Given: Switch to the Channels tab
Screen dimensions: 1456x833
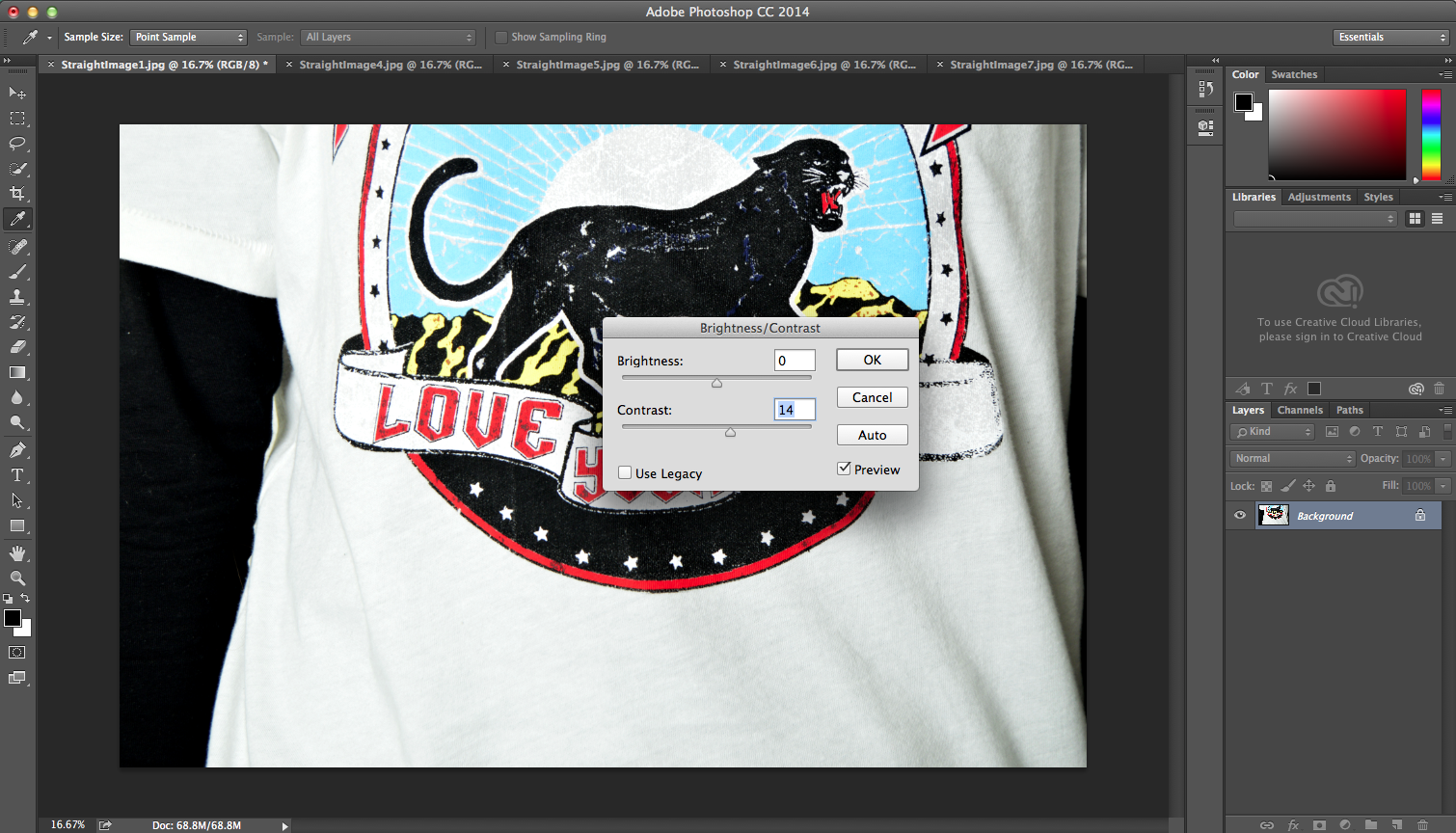Looking at the screenshot, I should 1300,410.
